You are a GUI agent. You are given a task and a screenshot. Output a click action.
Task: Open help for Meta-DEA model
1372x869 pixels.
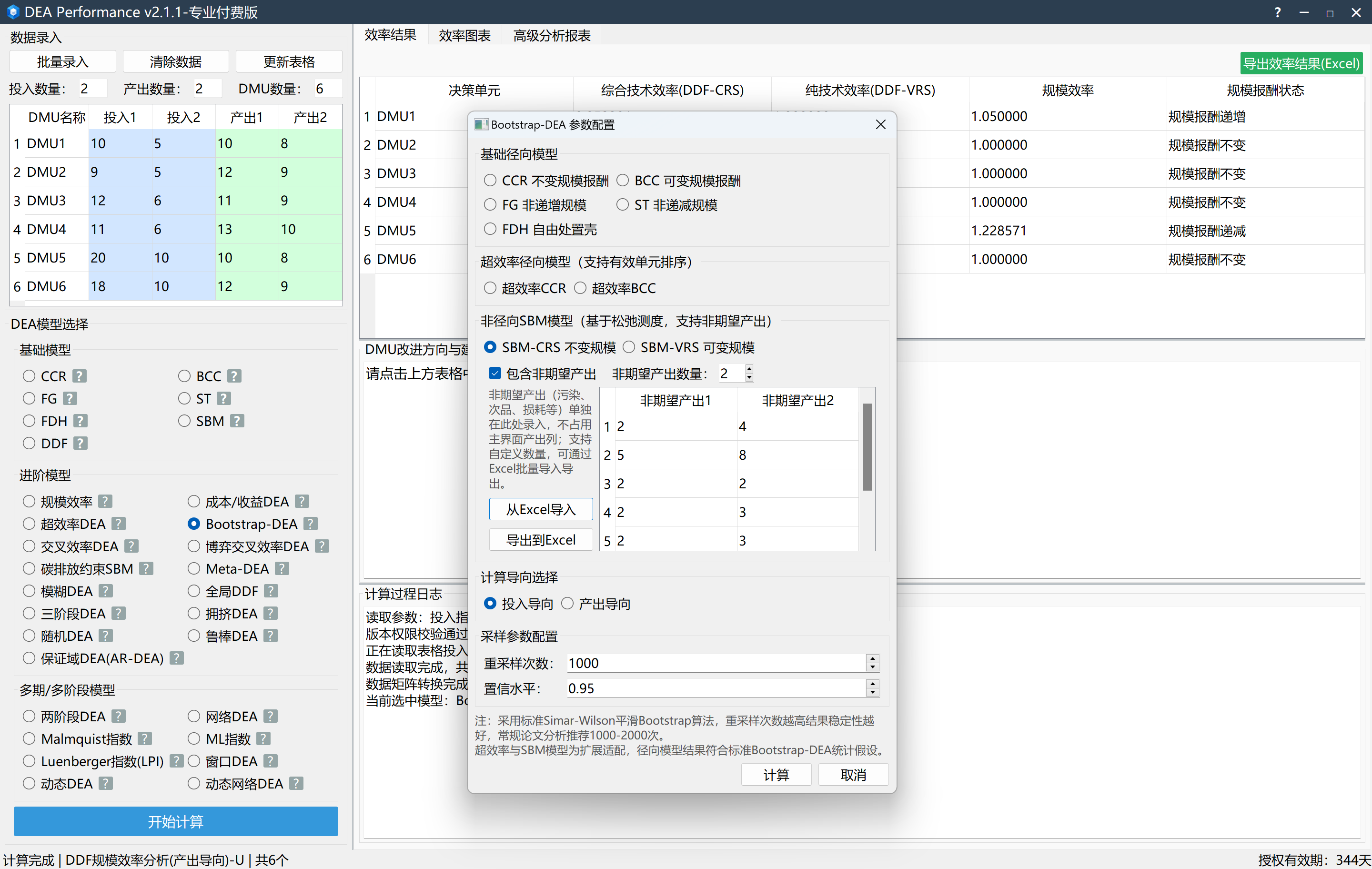pos(282,568)
